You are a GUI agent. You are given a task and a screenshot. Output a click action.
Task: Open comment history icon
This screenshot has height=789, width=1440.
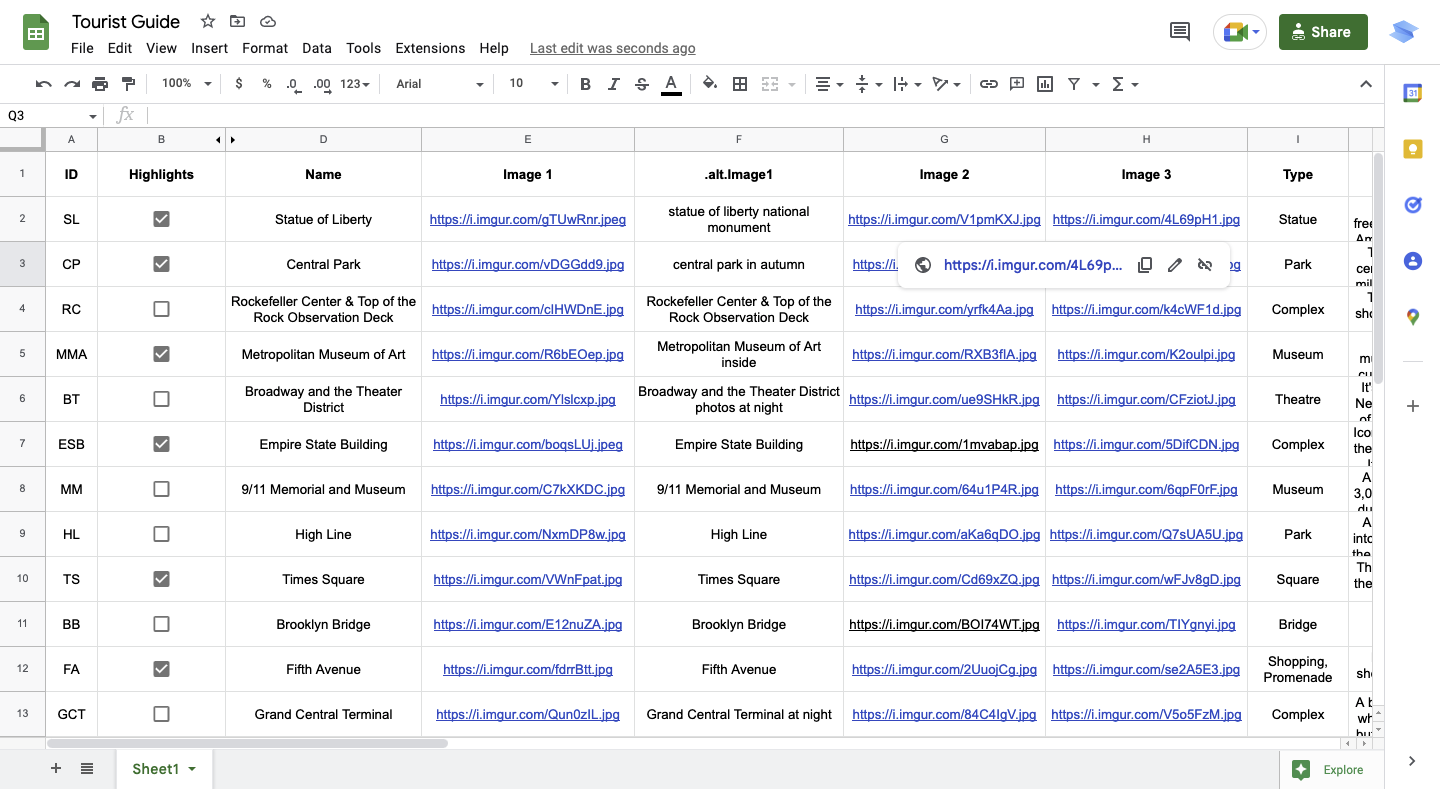(x=1180, y=32)
